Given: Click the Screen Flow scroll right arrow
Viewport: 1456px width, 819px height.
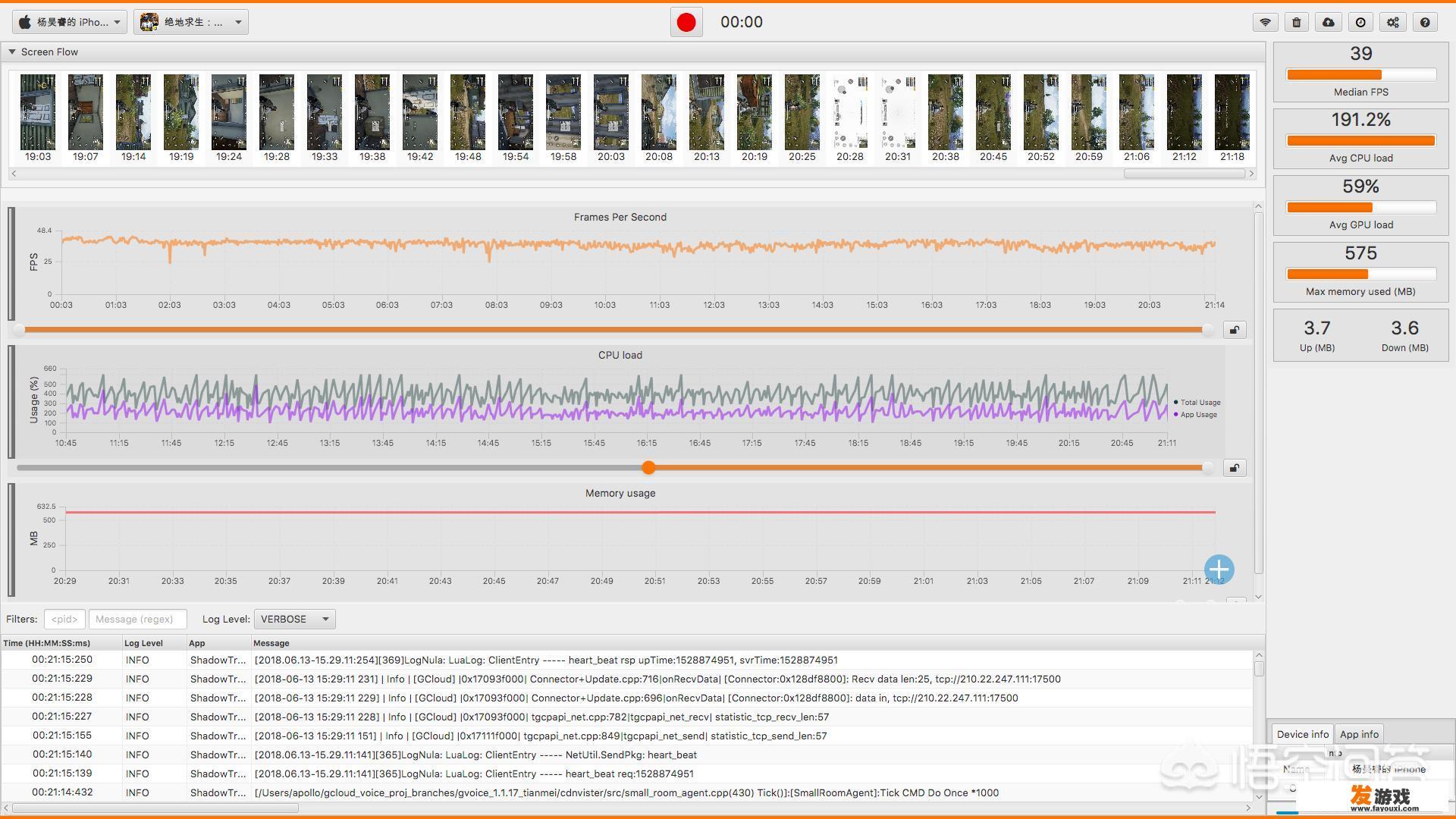Looking at the screenshot, I should (1251, 174).
